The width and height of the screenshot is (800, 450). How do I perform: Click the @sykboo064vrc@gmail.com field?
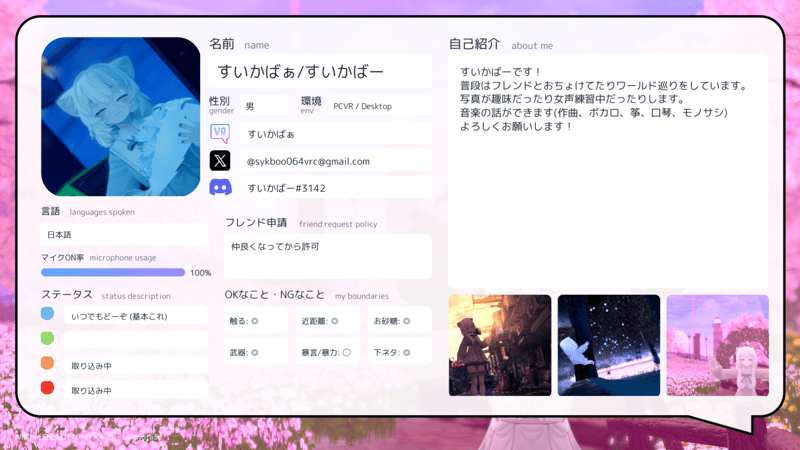click(336, 161)
